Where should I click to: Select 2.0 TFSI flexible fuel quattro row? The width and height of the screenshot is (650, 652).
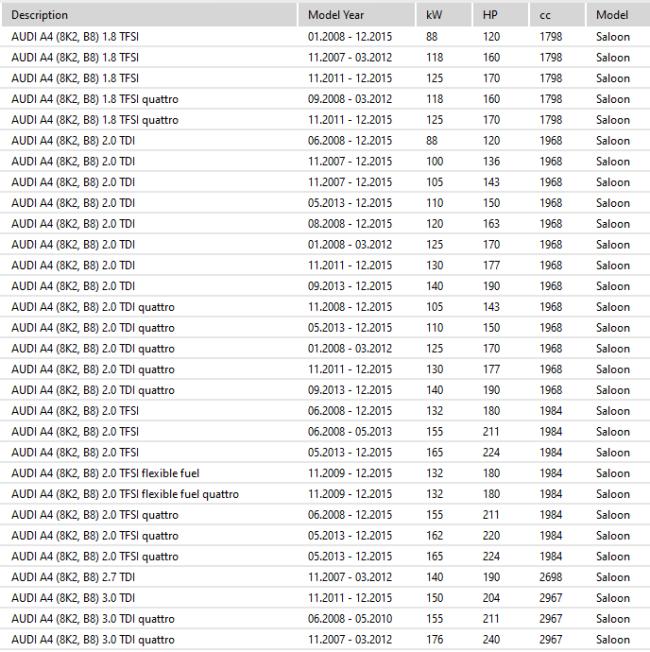click(325, 494)
